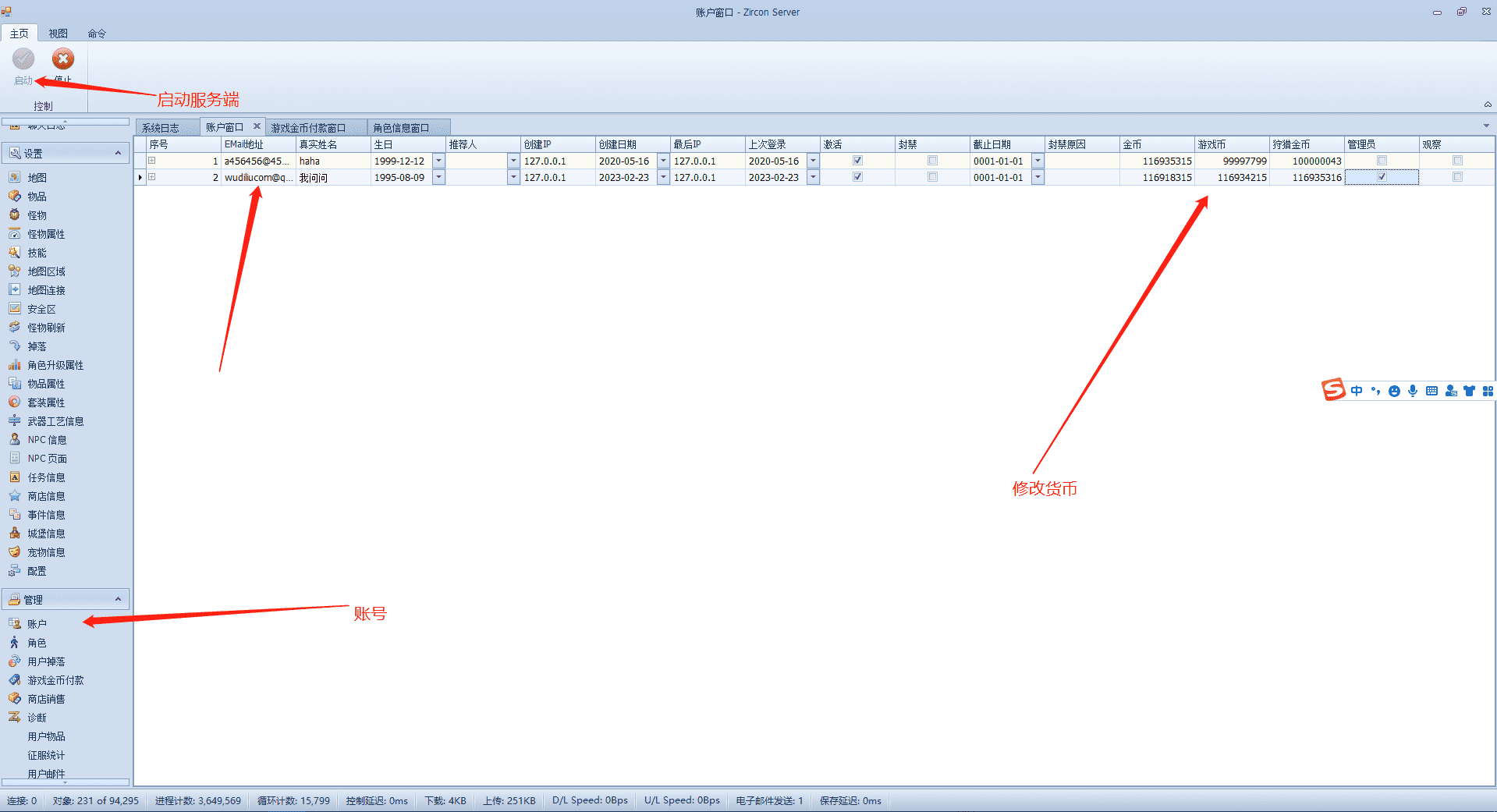The height and width of the screenshot is (812, 1497).
Task: Toggle 观察 checkbox for account 2
Action: (1457, 177)
